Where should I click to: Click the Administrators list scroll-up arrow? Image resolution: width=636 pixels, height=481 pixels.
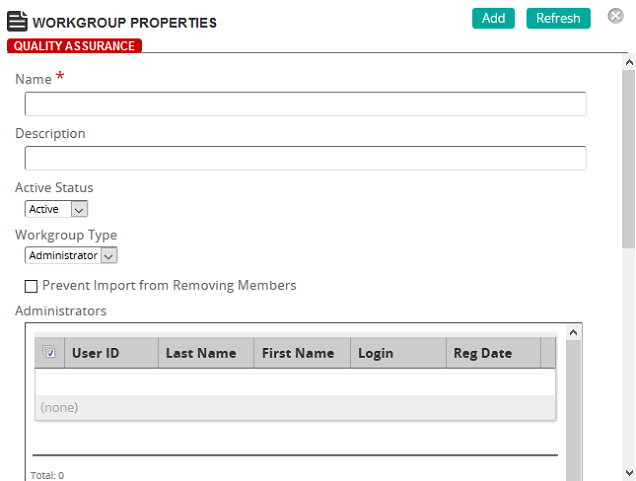pos(573,333)
